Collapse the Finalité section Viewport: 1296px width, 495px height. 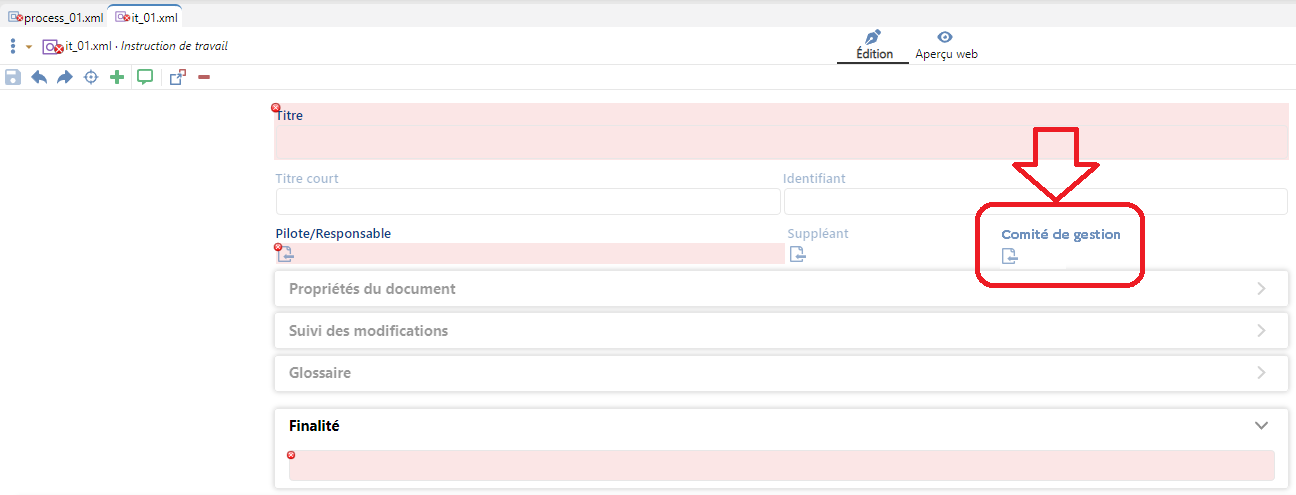[x=1261, y=426]
